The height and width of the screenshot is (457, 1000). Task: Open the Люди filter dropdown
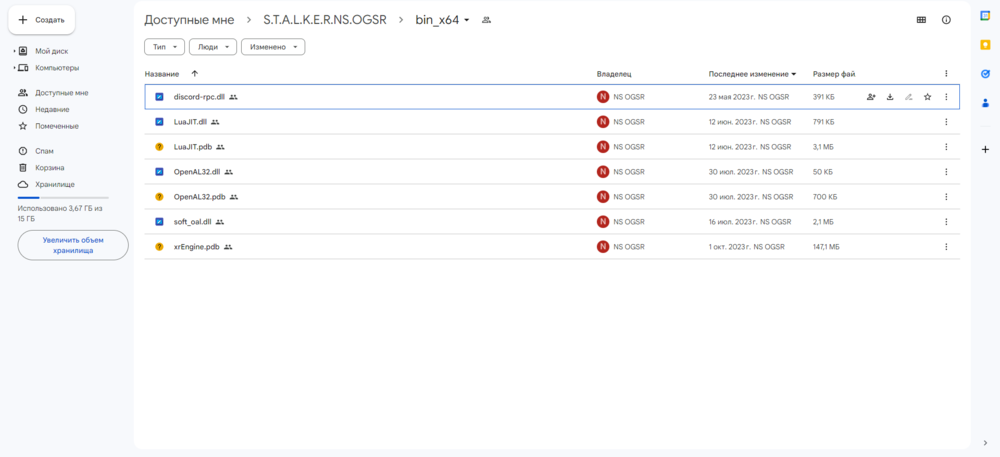tap(213, 47)
